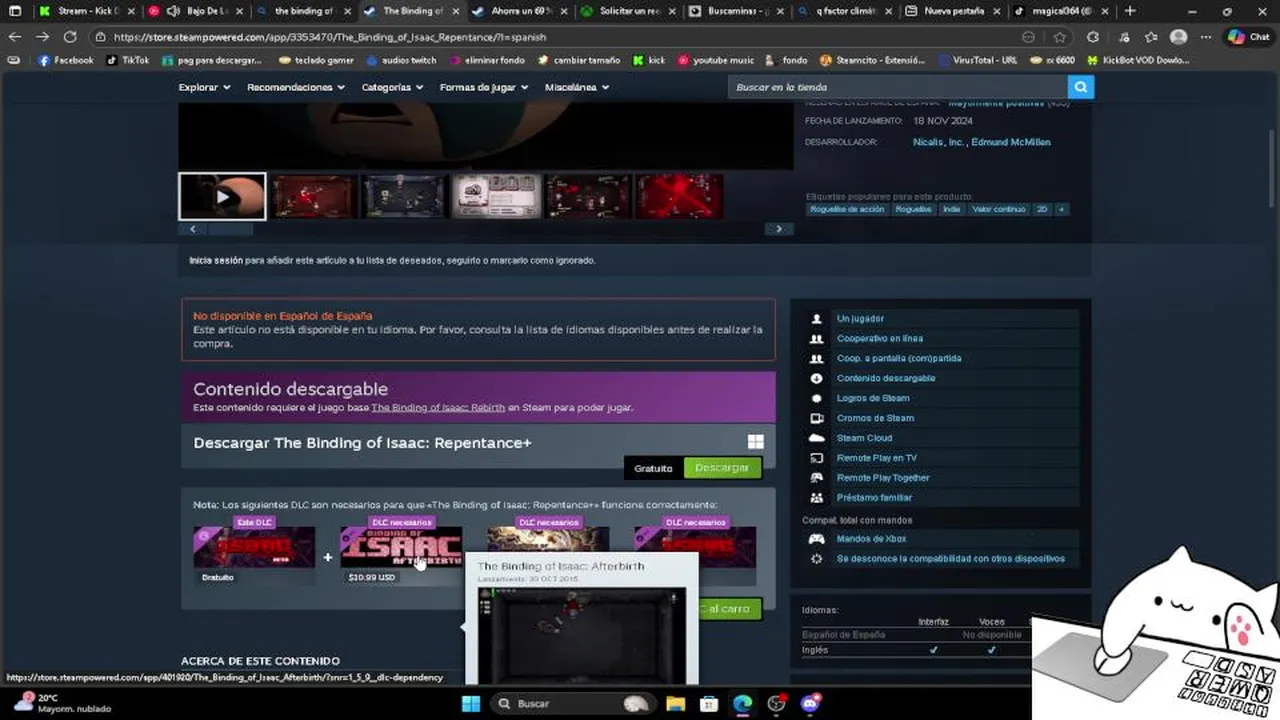Expand the Recomendaciones dropdown menu
The image size is (1280, 720).
pyautogui.click(x=296, y=87)
